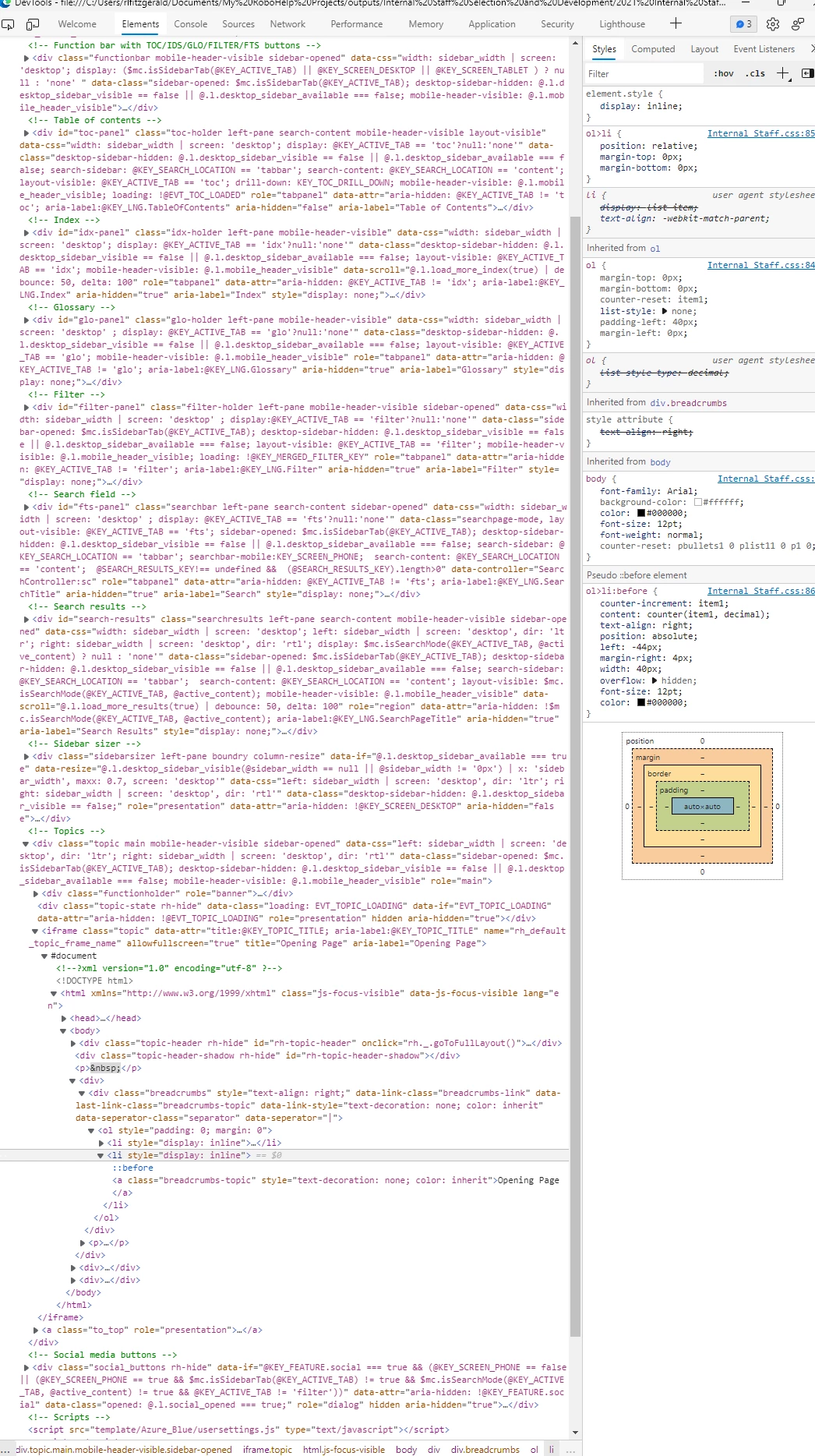Open the Lighthouse tab

[623, 24]
